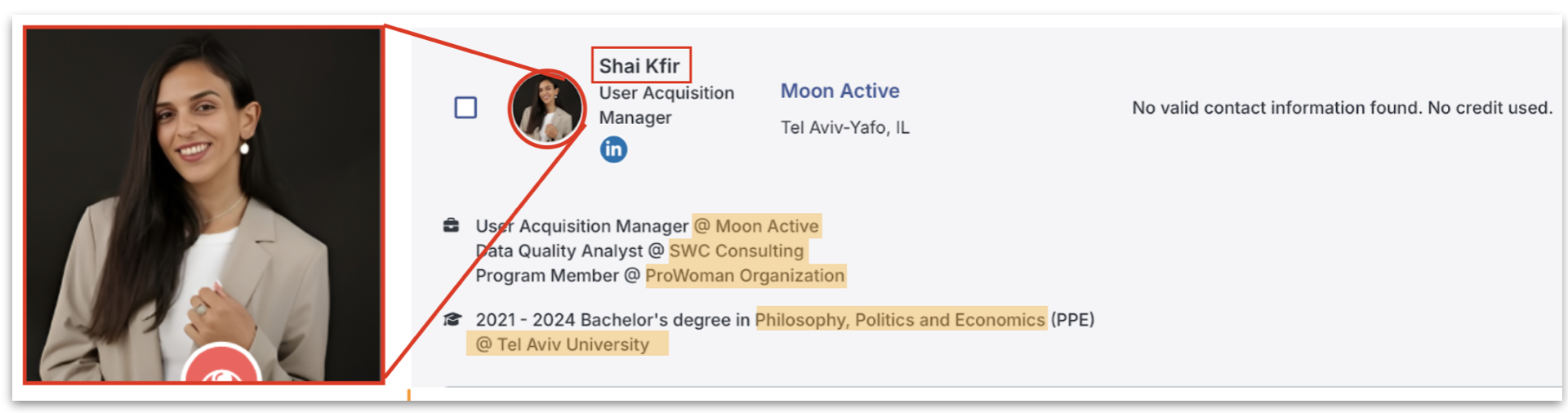Viewport: 1568px width, 413px height.
Task: Click the red circular badge on enlarged photo
Action: pyautogui.click(x=220, y=367)
